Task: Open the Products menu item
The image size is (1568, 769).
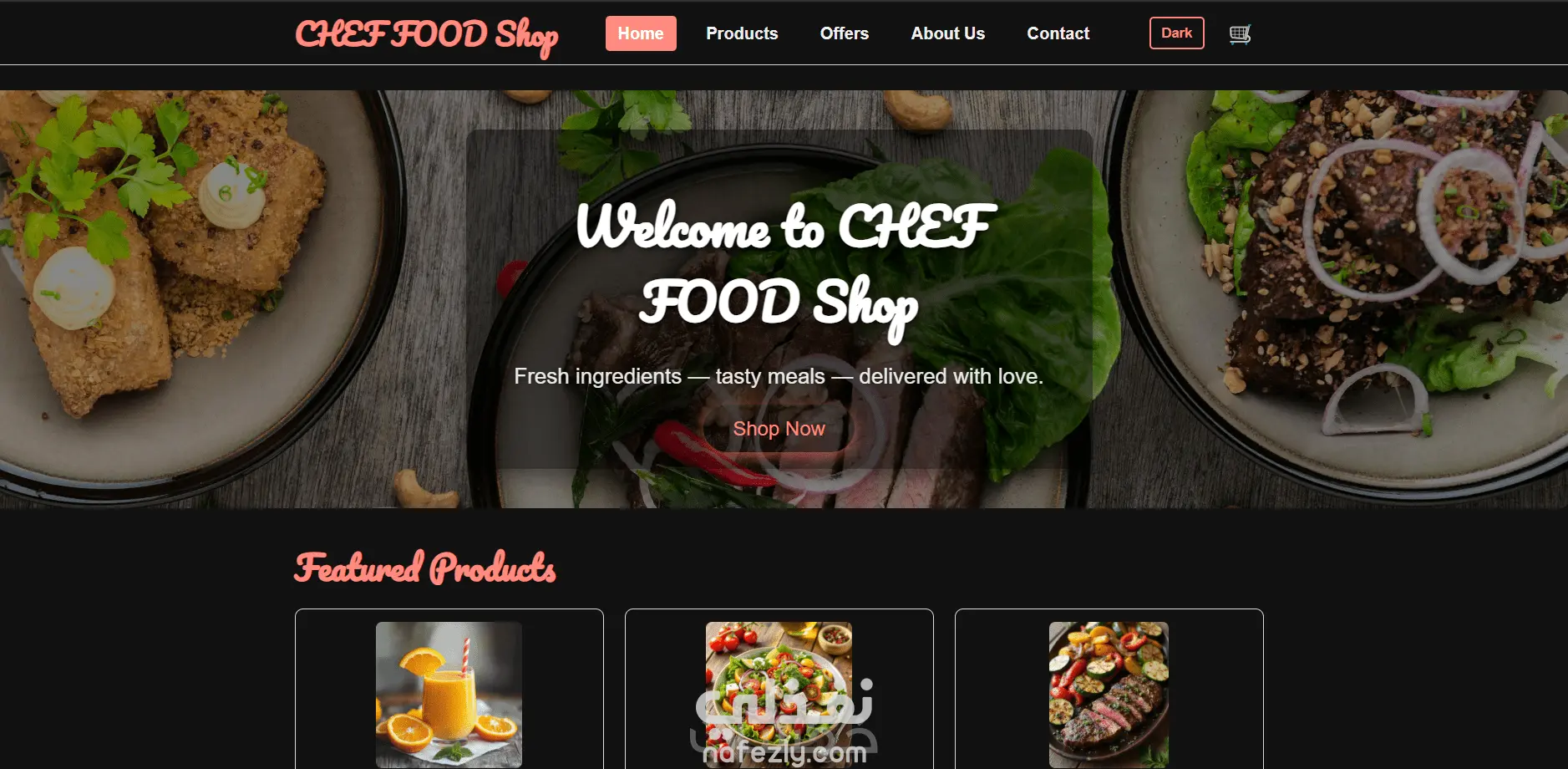Action: pyautogui.click(x=742, y=33)
